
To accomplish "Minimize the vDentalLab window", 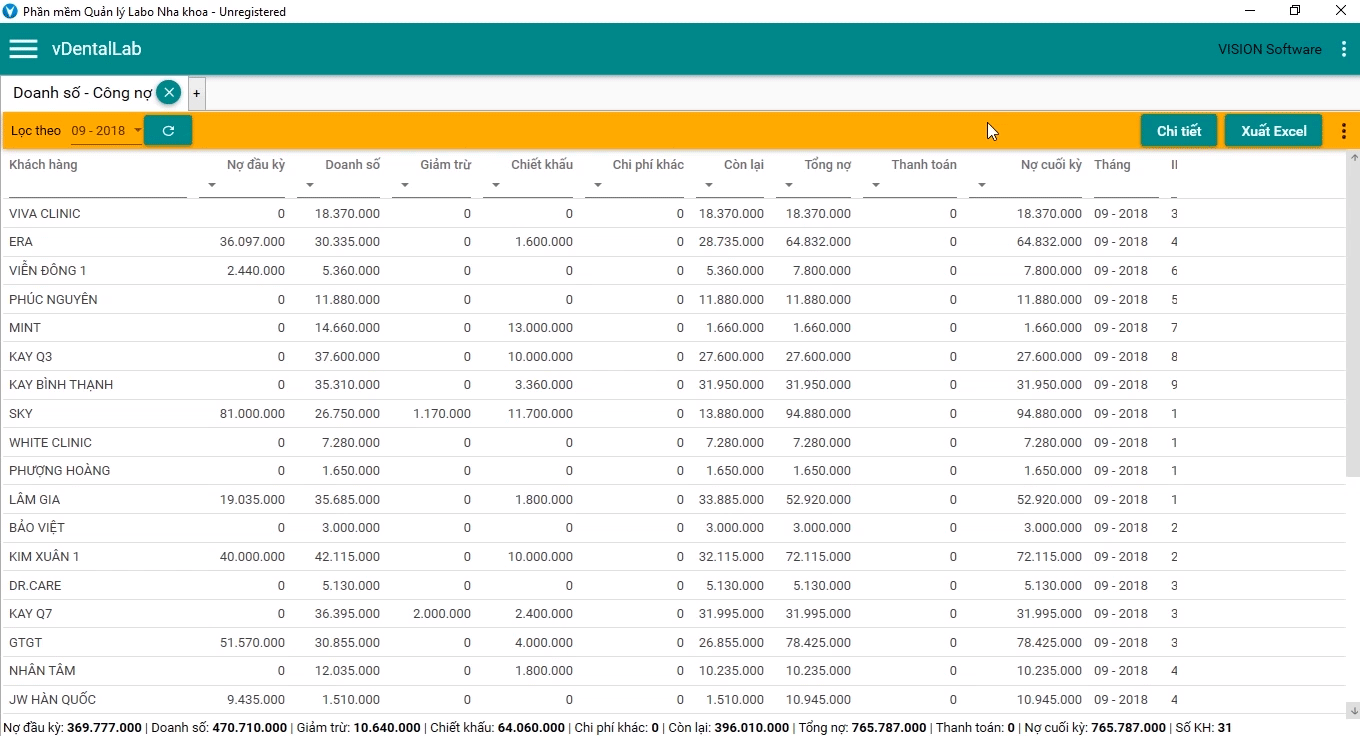I will click(x=1250, y=11).
